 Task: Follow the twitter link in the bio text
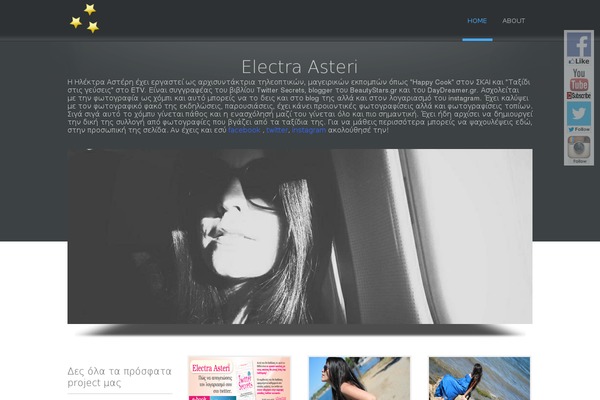point(277,130)
